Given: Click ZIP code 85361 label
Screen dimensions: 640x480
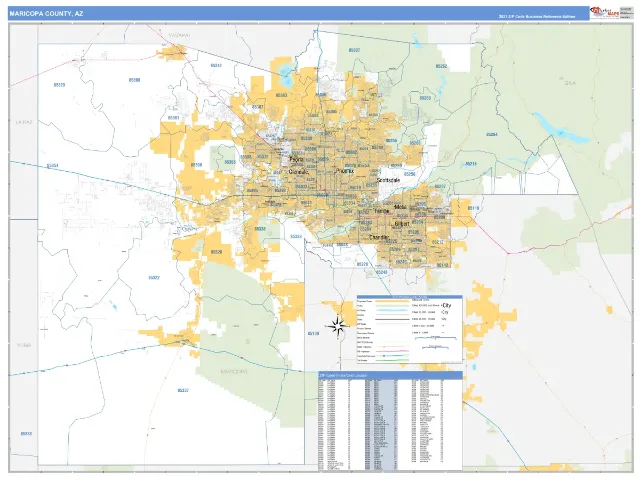Looking at the screenshot, I should pyautogui.click(x=173, y=118).
